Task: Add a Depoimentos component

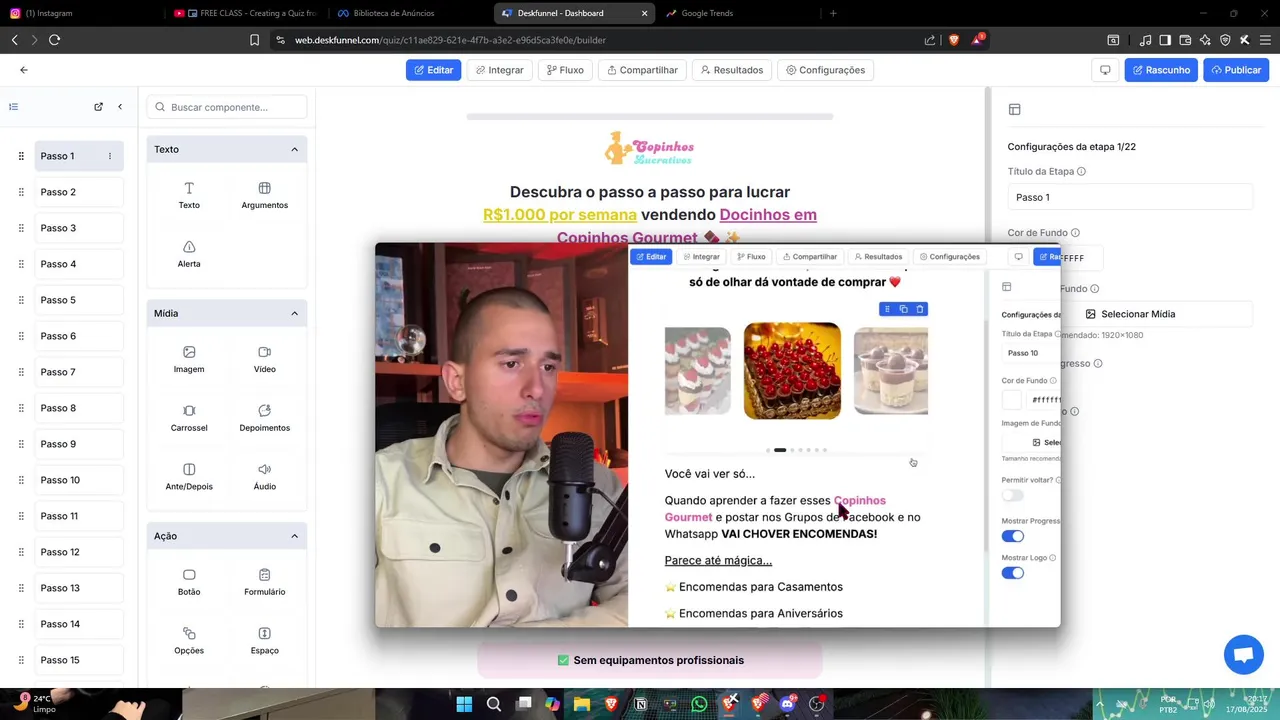Action: [264, 418]
